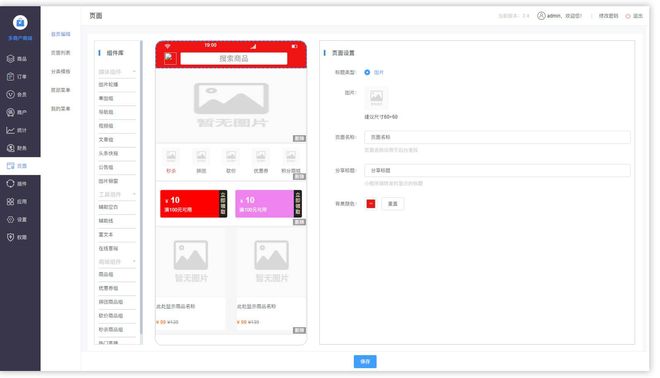The height and width of the screenshot is (378, 660).
Task: Click the image upload placeholder thumbnail
Action: 376,98
